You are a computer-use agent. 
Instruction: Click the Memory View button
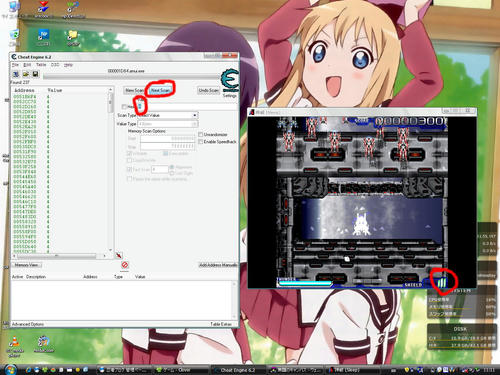(x=27, y=265)
